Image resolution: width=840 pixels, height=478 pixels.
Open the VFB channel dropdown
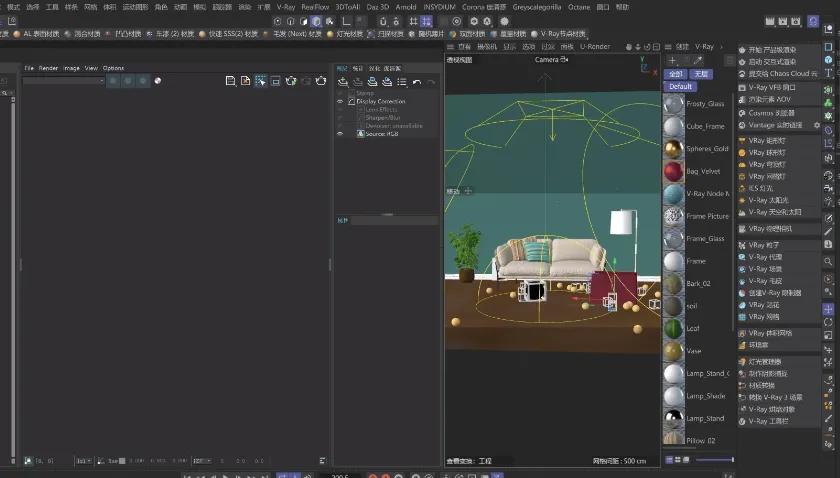[64, 80]
